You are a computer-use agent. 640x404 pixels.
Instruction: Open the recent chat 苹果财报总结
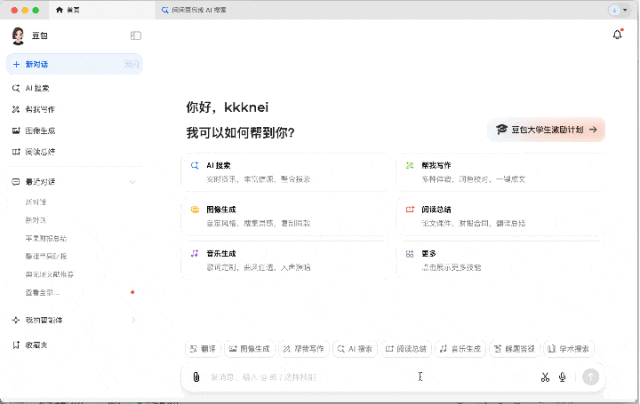tap(46, 238)
